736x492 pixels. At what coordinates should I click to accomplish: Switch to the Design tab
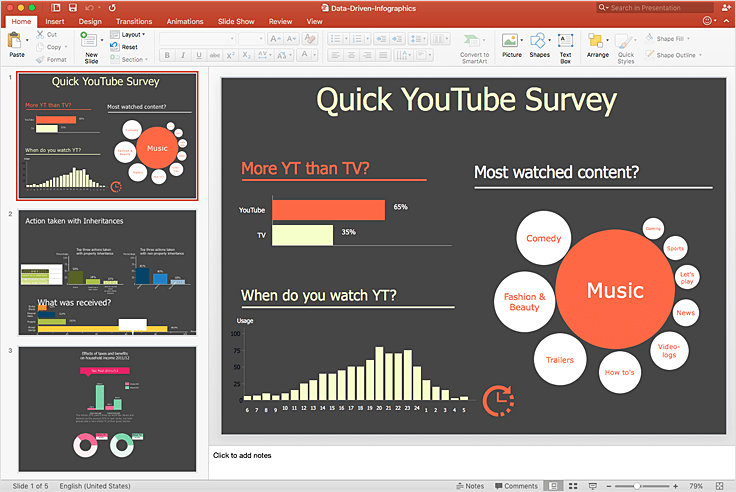click(x=90, y=22)
